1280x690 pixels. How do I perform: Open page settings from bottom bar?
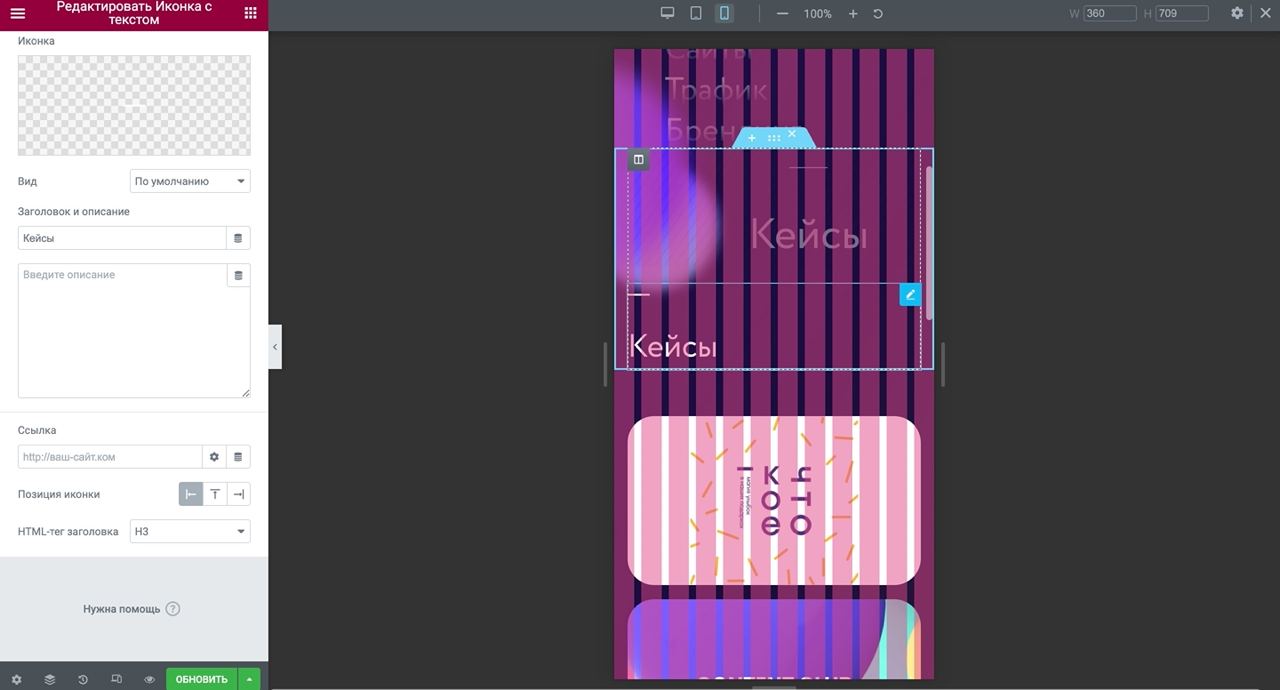[16, 679]
